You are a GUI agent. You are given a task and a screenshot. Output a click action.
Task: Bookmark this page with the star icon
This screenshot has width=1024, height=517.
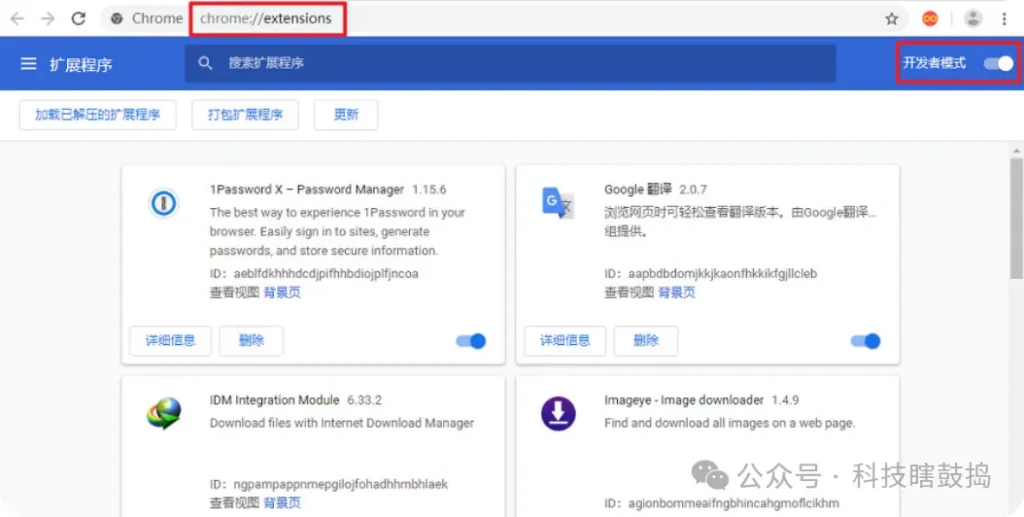pos(892,19)
